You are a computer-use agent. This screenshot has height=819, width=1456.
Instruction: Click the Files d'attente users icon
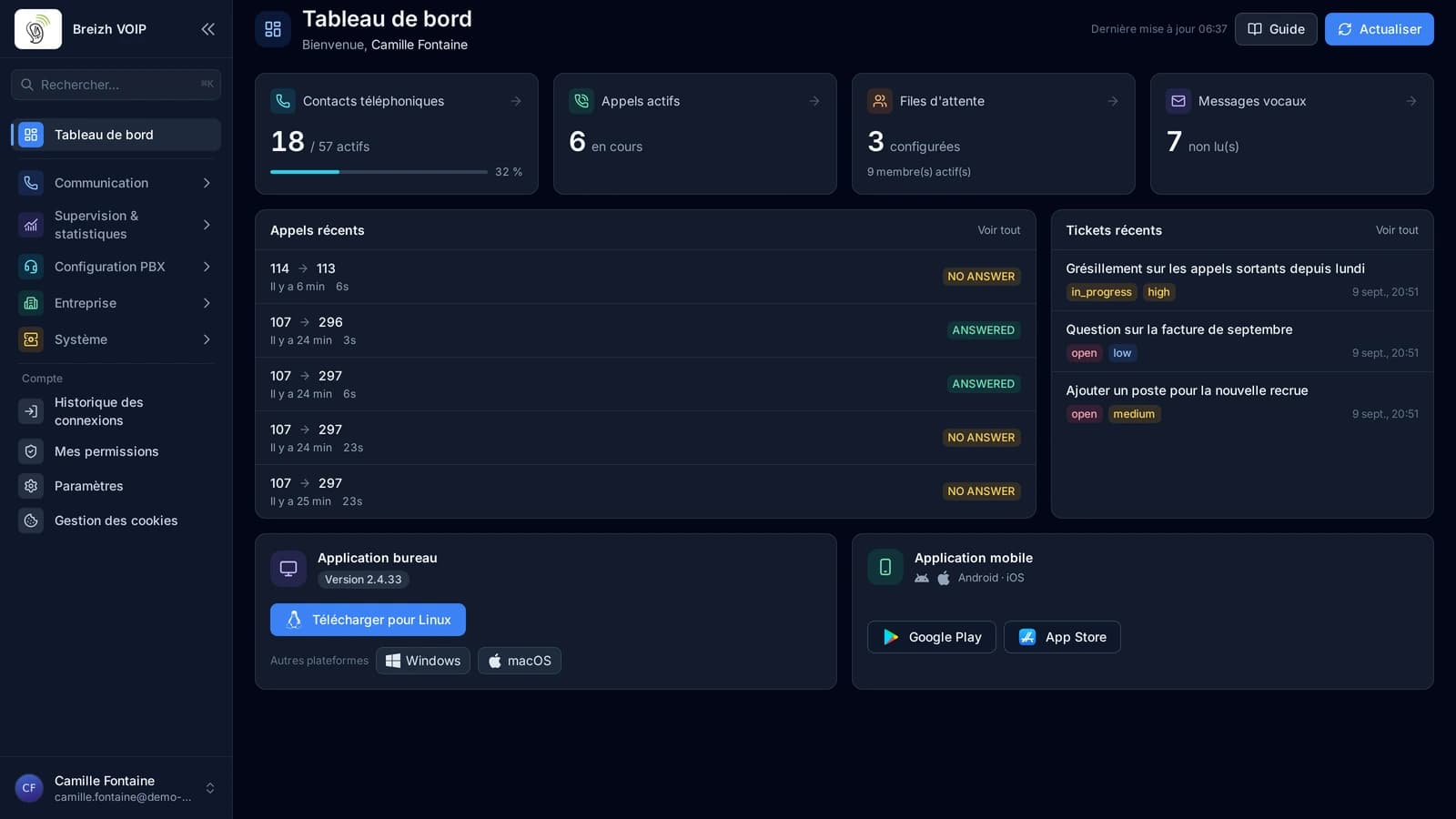[880, 101]
